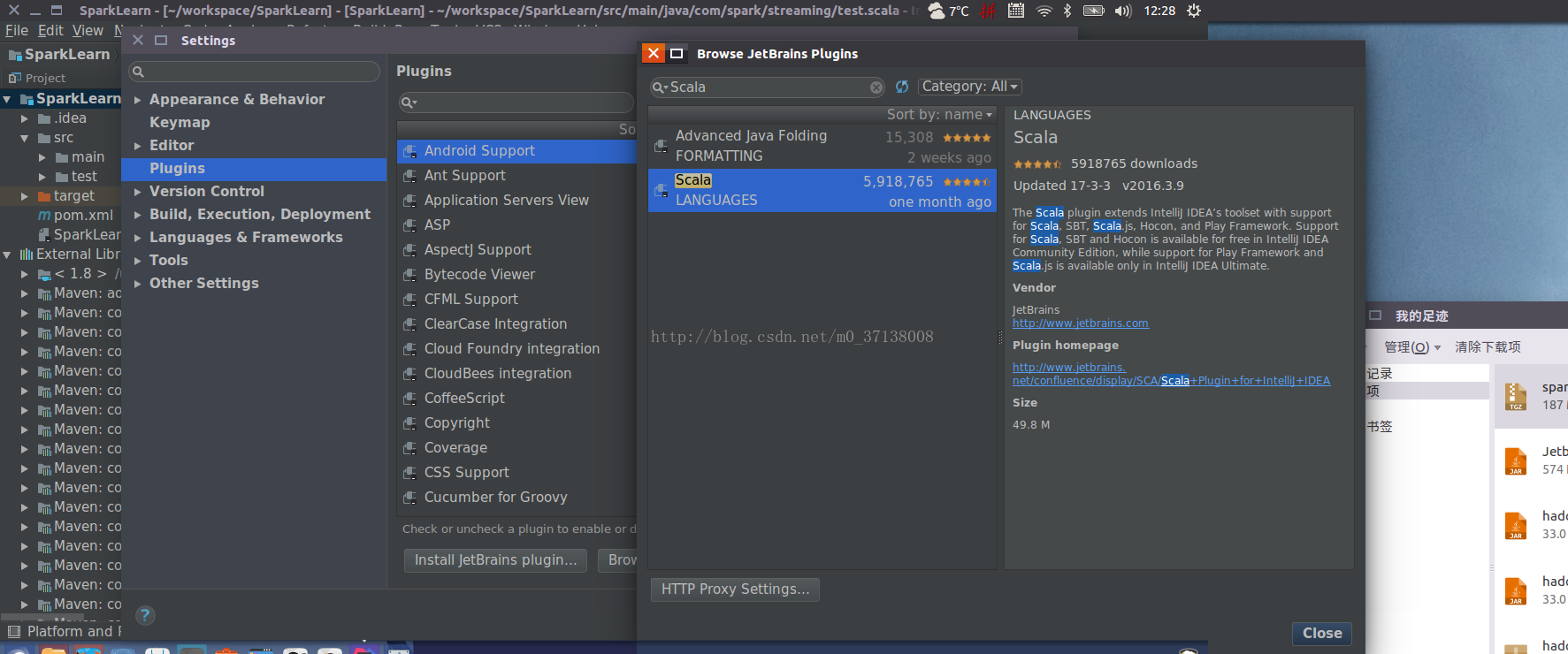The height and width of the screenshot is (654, 1568).
Task: Open the battery indicator
Action: (x=1094, y=11)
